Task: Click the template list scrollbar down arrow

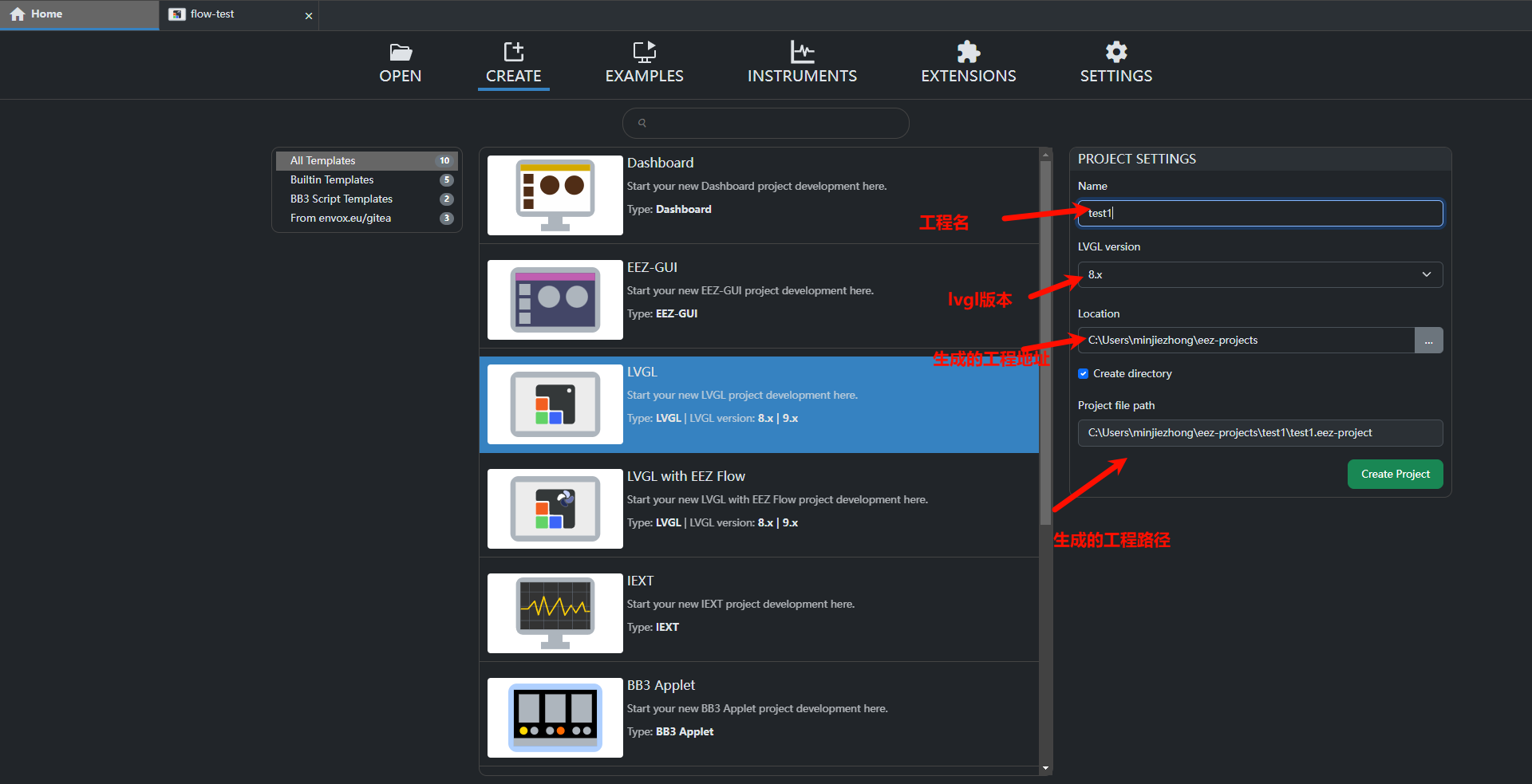Action: [1045, 769]
